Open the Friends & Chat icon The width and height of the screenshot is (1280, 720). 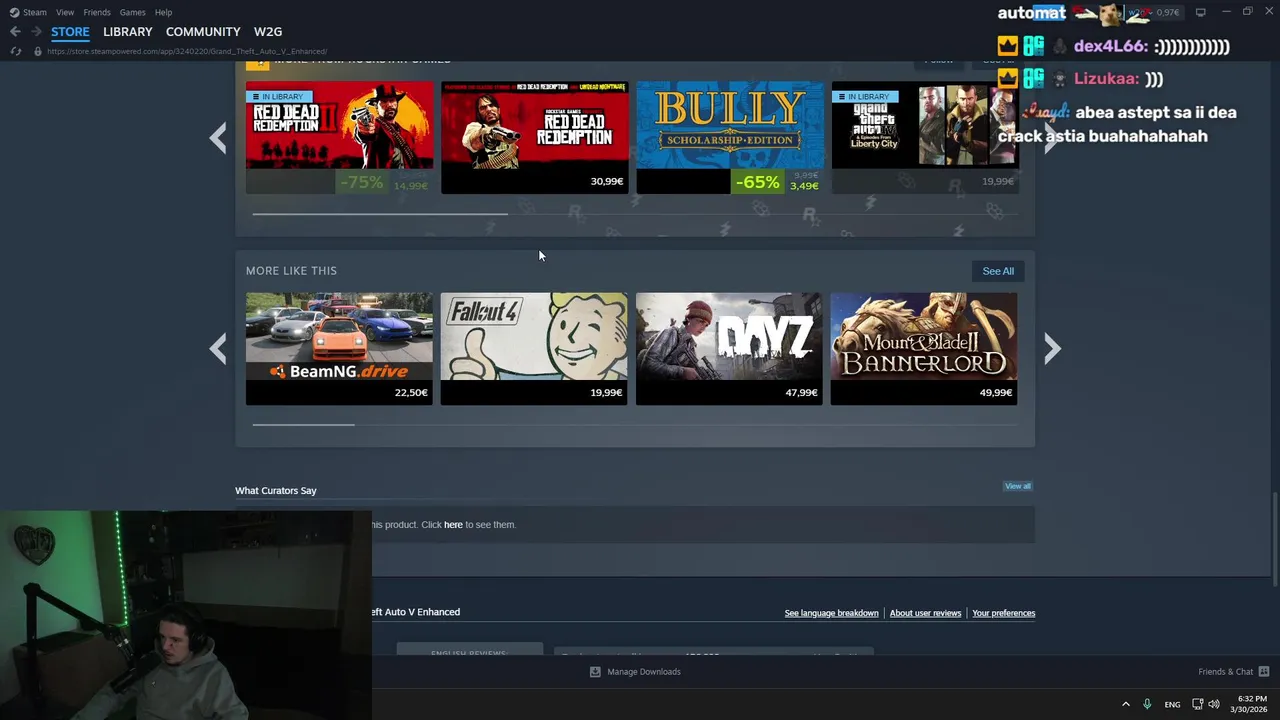pos(1264,672)
